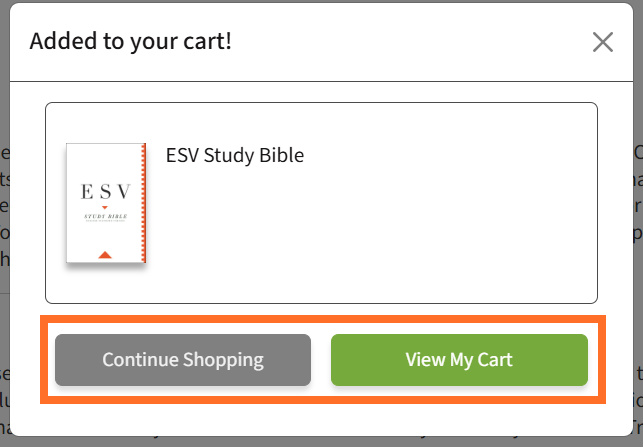This screenshot has height=447, width=643.
Task: Click the word "Bible" in product name
Action: coord(281,155)
